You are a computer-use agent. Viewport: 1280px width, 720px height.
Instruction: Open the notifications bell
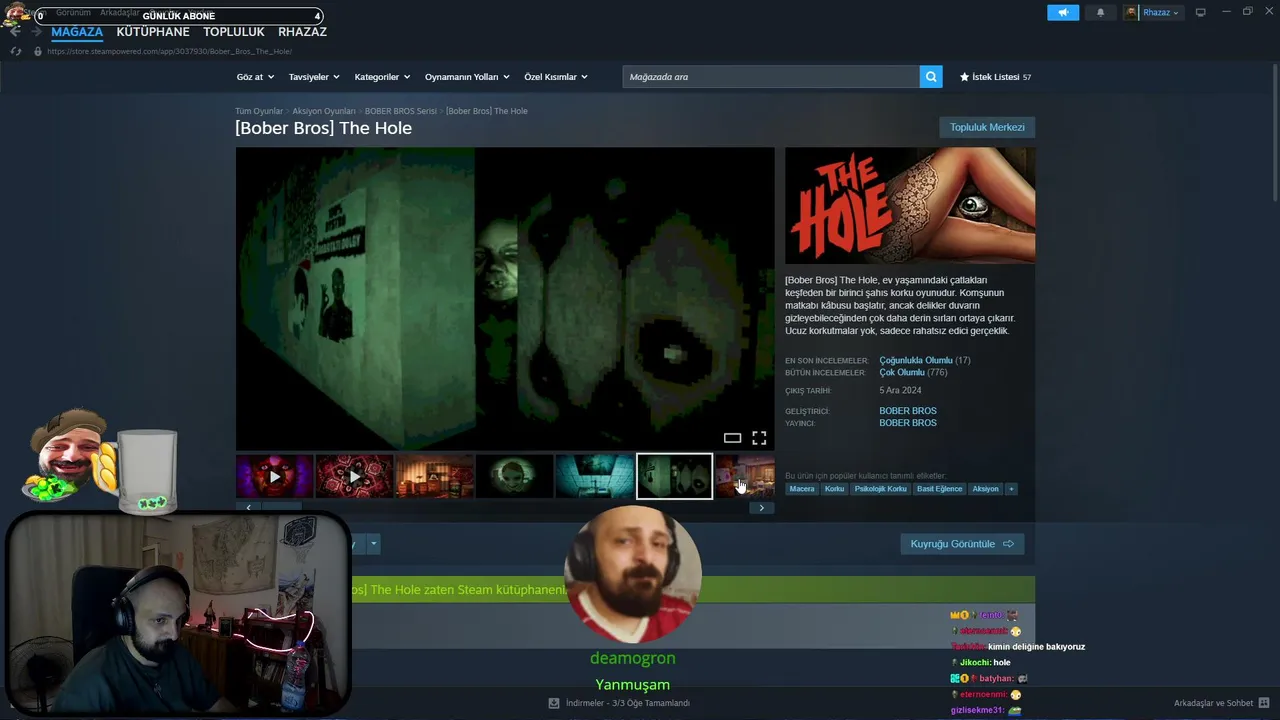1101,12
